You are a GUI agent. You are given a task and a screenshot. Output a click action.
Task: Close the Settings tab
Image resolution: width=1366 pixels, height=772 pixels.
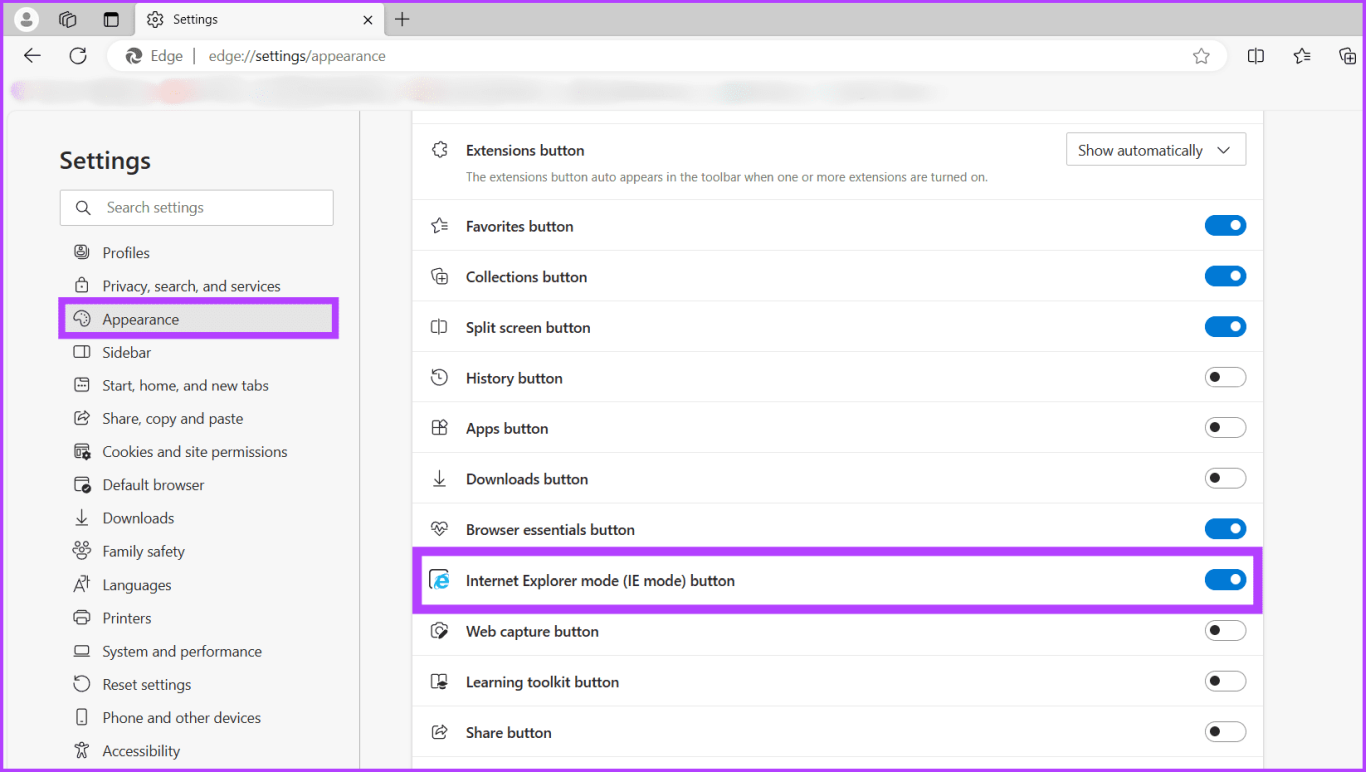click(x=368, y=19)
